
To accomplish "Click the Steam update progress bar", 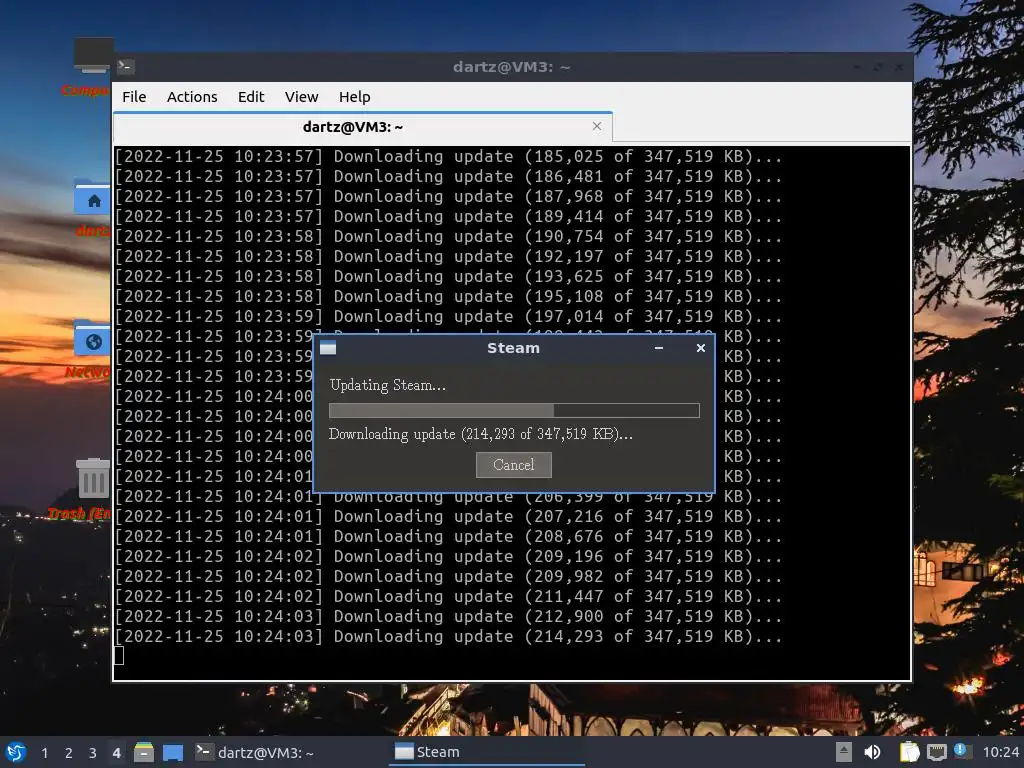I will (514, 410).
